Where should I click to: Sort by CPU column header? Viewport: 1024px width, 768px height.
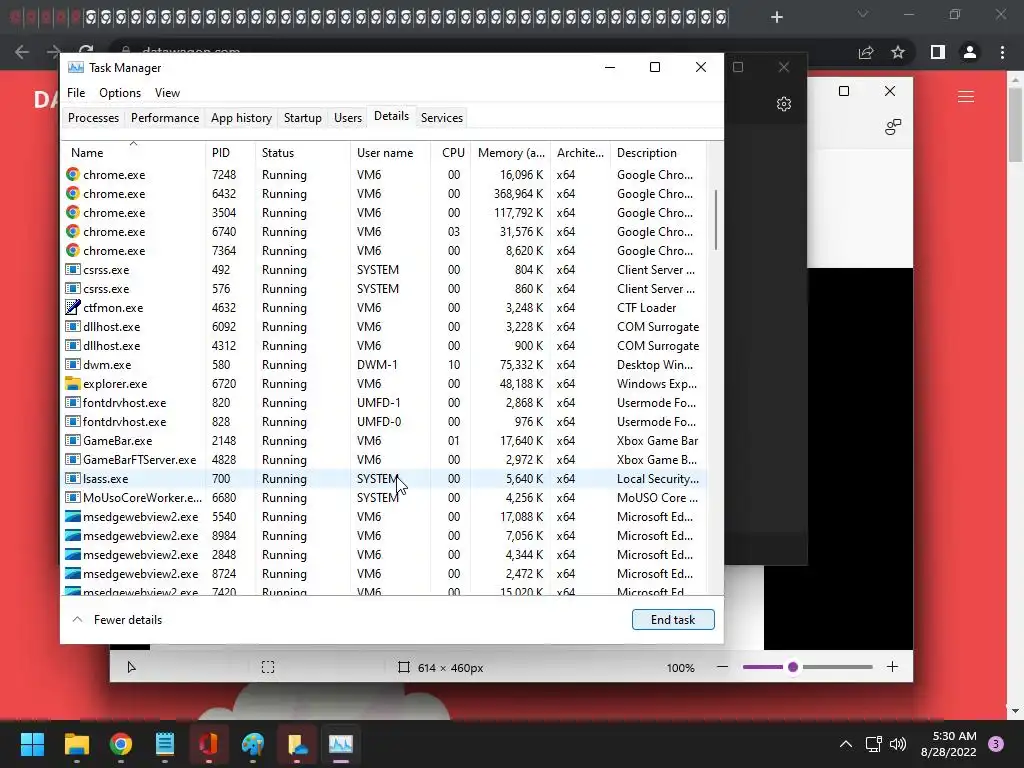(451, 152)
